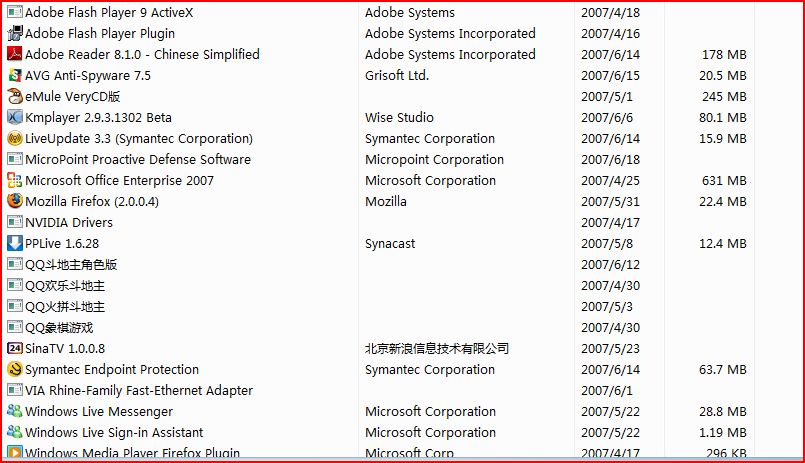Image resolution: width=805 pixels, height=463 pixels.
Task: Click the LiveUpdate 3.3 yellow icon
Action: (x=14, y=138)
